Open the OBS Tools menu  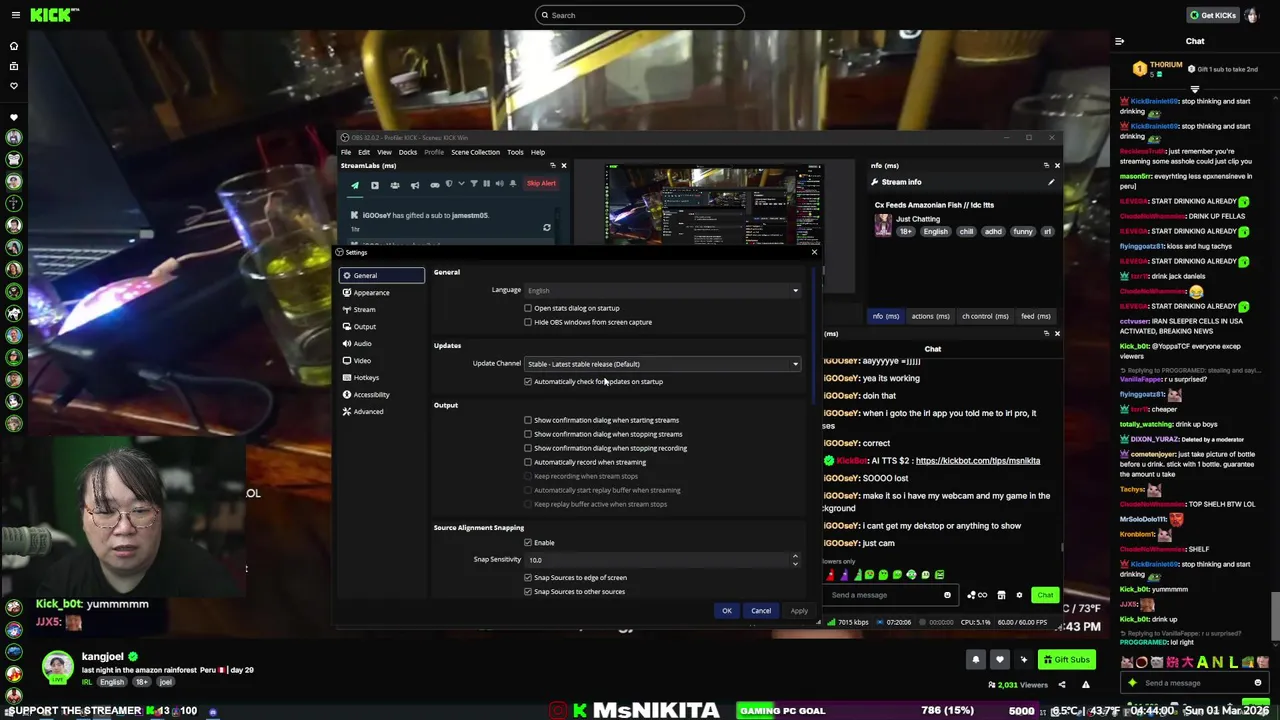[x=515, y=152]
